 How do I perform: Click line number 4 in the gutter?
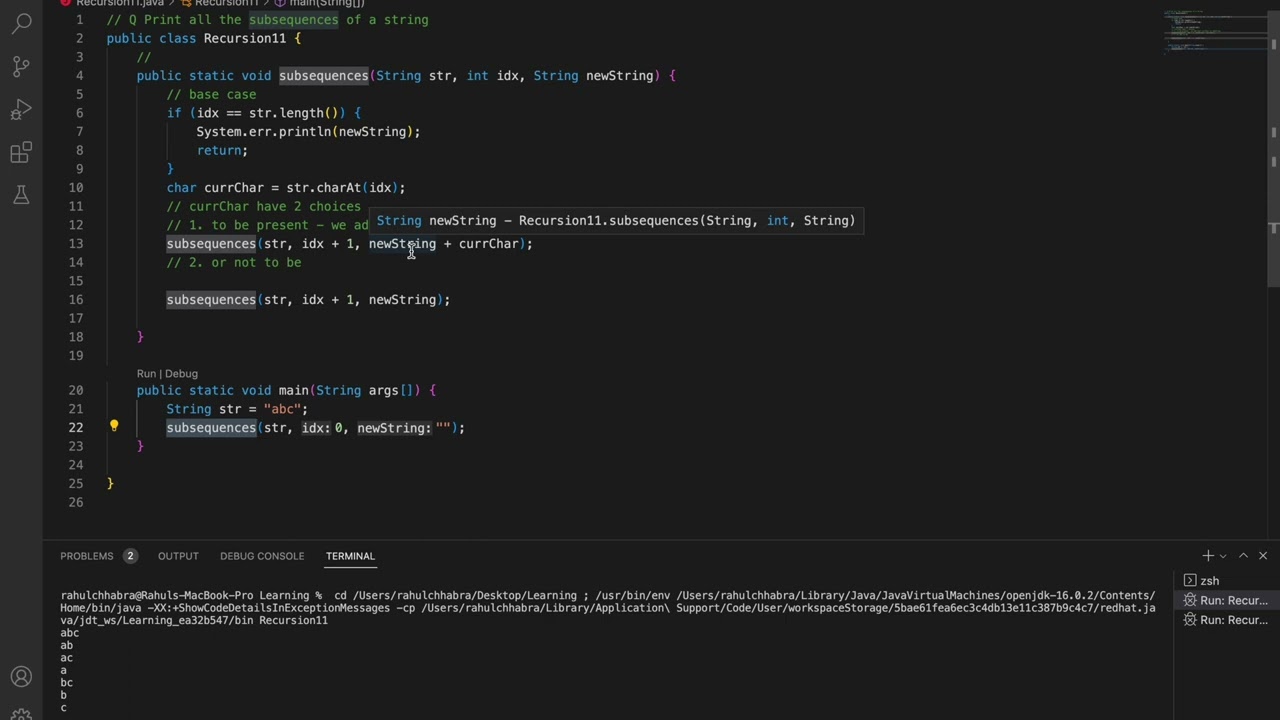click(x=80, y=76)
